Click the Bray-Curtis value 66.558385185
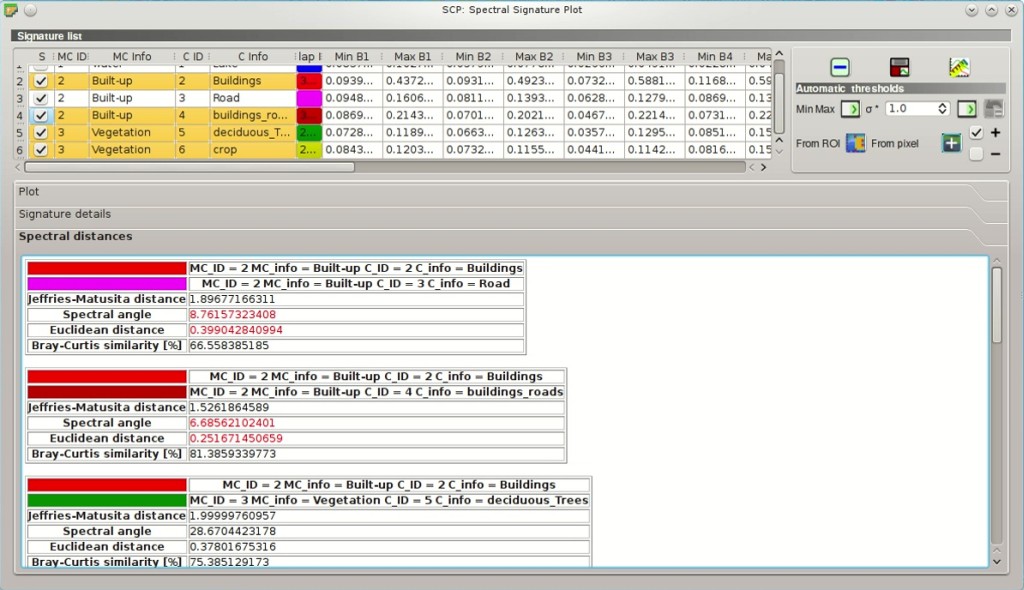1024x590 pixels. pyautogui.click(x=229, y=346)
